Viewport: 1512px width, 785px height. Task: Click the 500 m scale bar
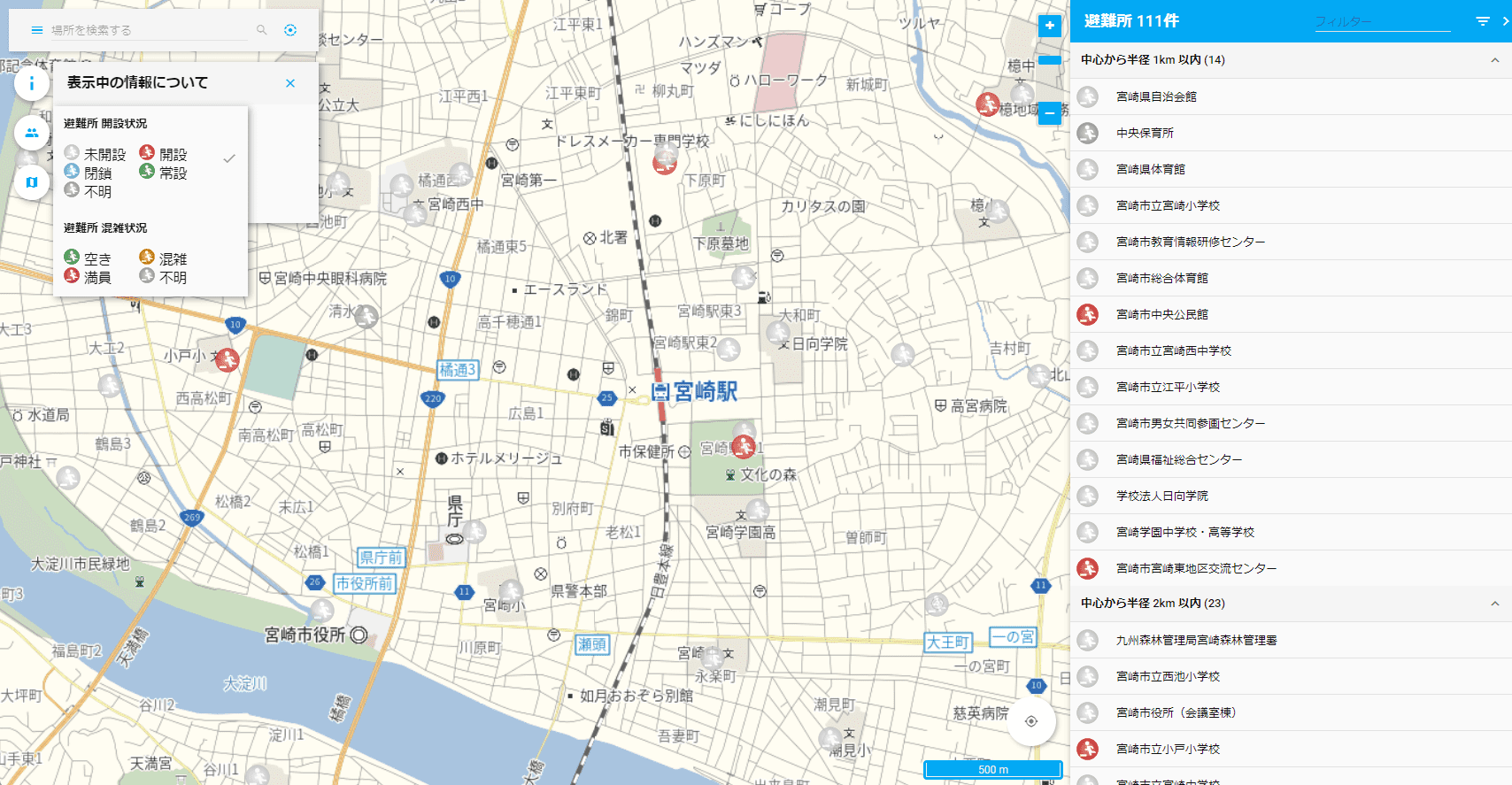pyautogui.click(x=993, y=770)
